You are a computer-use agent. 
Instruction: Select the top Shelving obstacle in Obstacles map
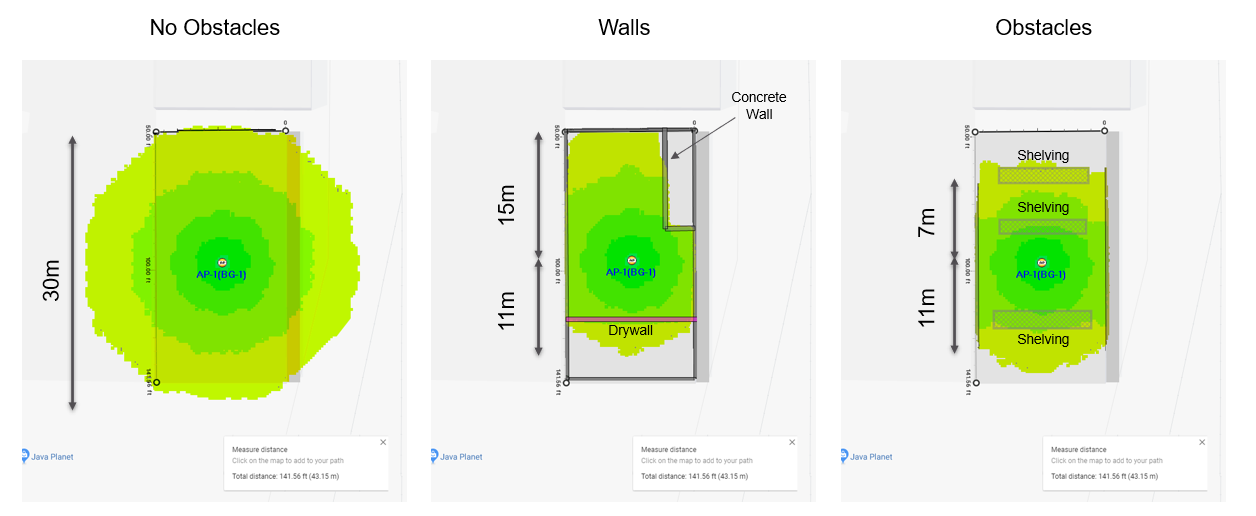coord(1043,174)
